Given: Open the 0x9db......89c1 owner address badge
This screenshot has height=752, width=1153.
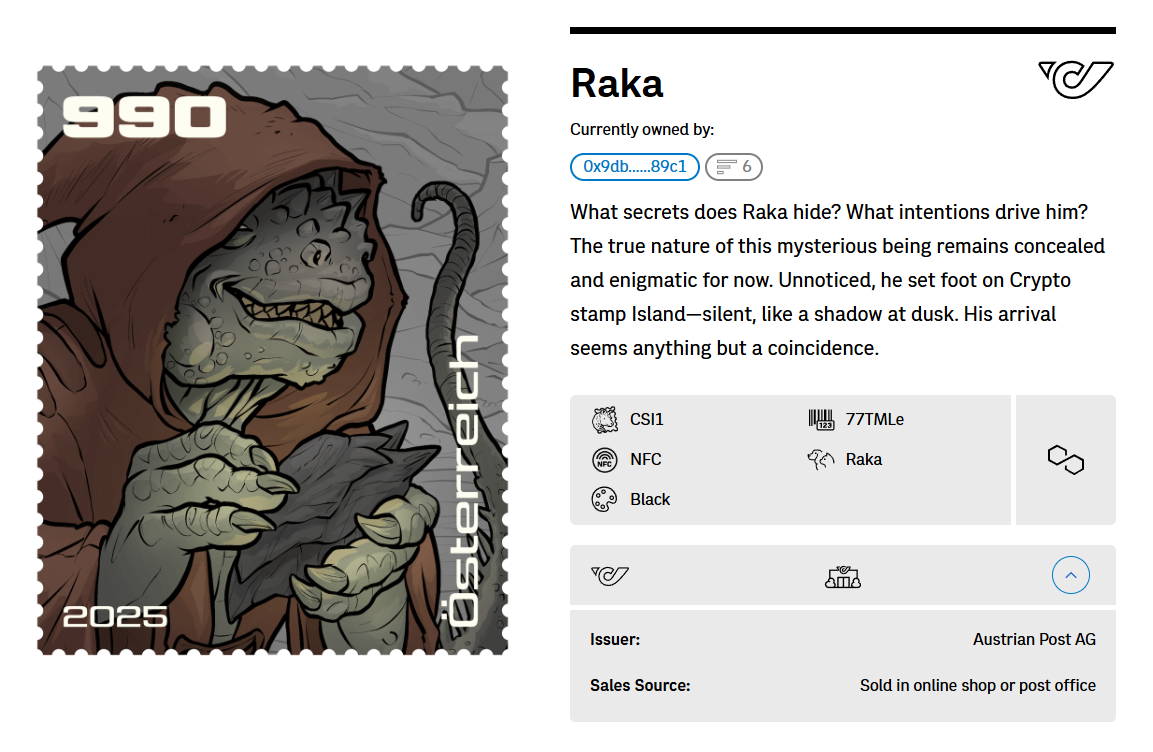Looking at the screenshot, I should 635,167.
